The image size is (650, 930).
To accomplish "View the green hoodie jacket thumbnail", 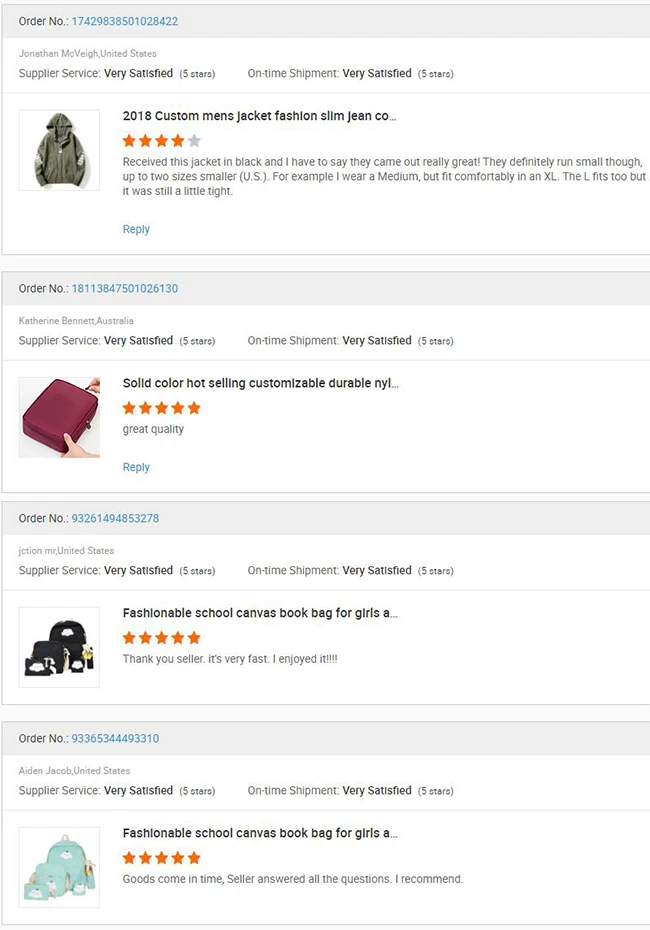I will [59, 150].
